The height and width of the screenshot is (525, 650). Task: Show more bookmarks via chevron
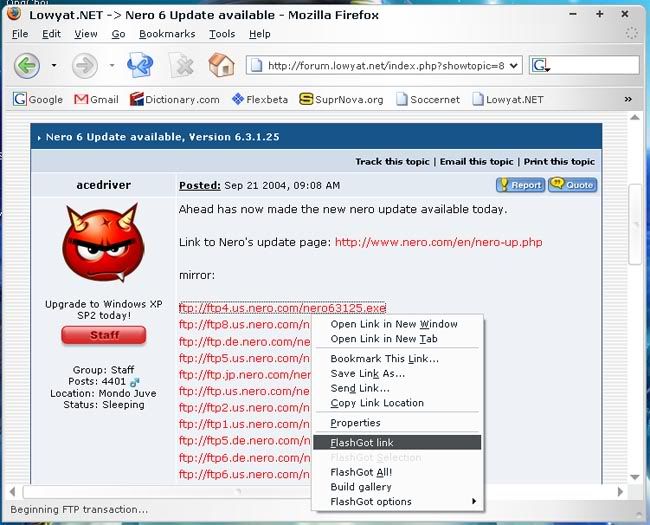628,99
